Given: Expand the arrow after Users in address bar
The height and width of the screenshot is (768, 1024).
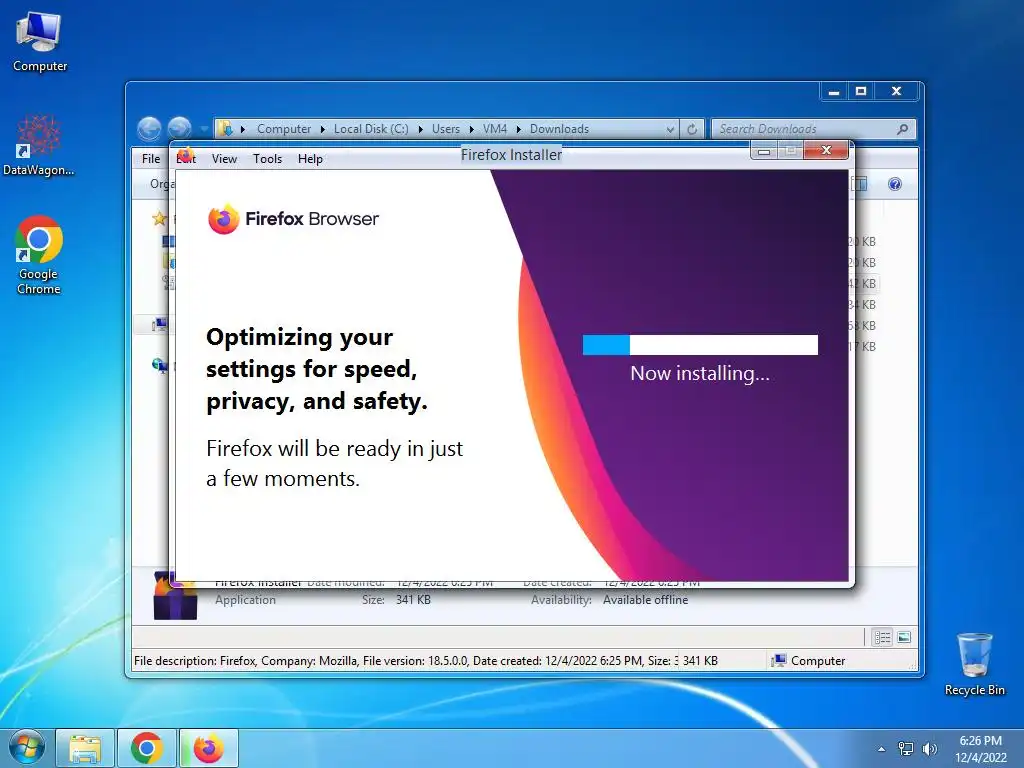Looking at the screenshot, I should coord(471,129).
